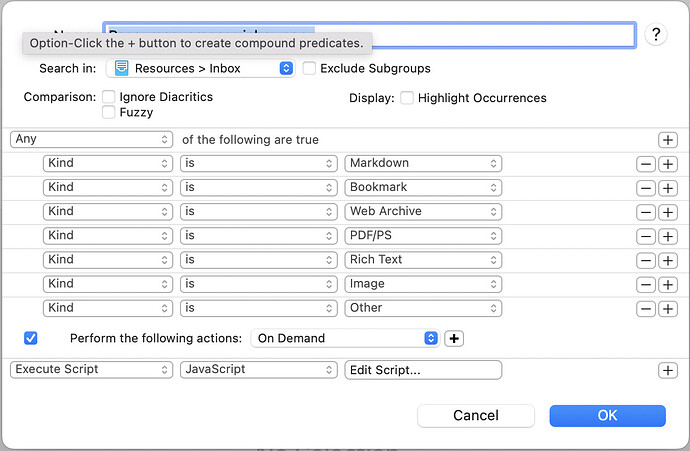Add a condition after the PDF/PS row

668,237
